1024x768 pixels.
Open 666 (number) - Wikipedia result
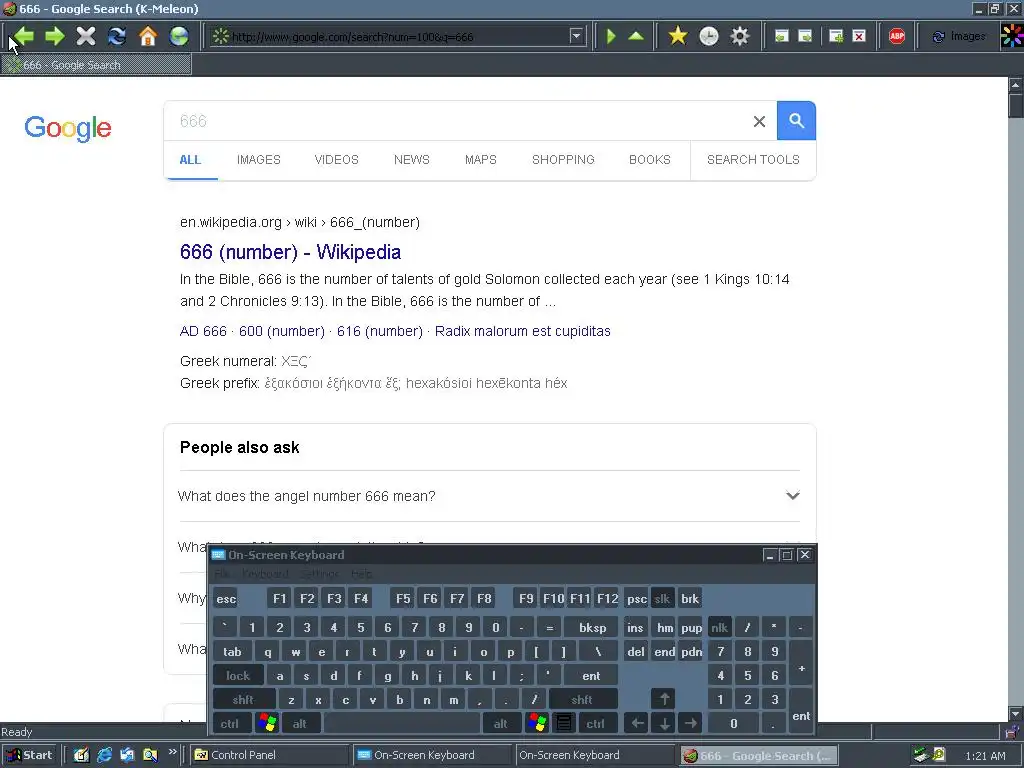pyautogui.click(x=290, y=252)
